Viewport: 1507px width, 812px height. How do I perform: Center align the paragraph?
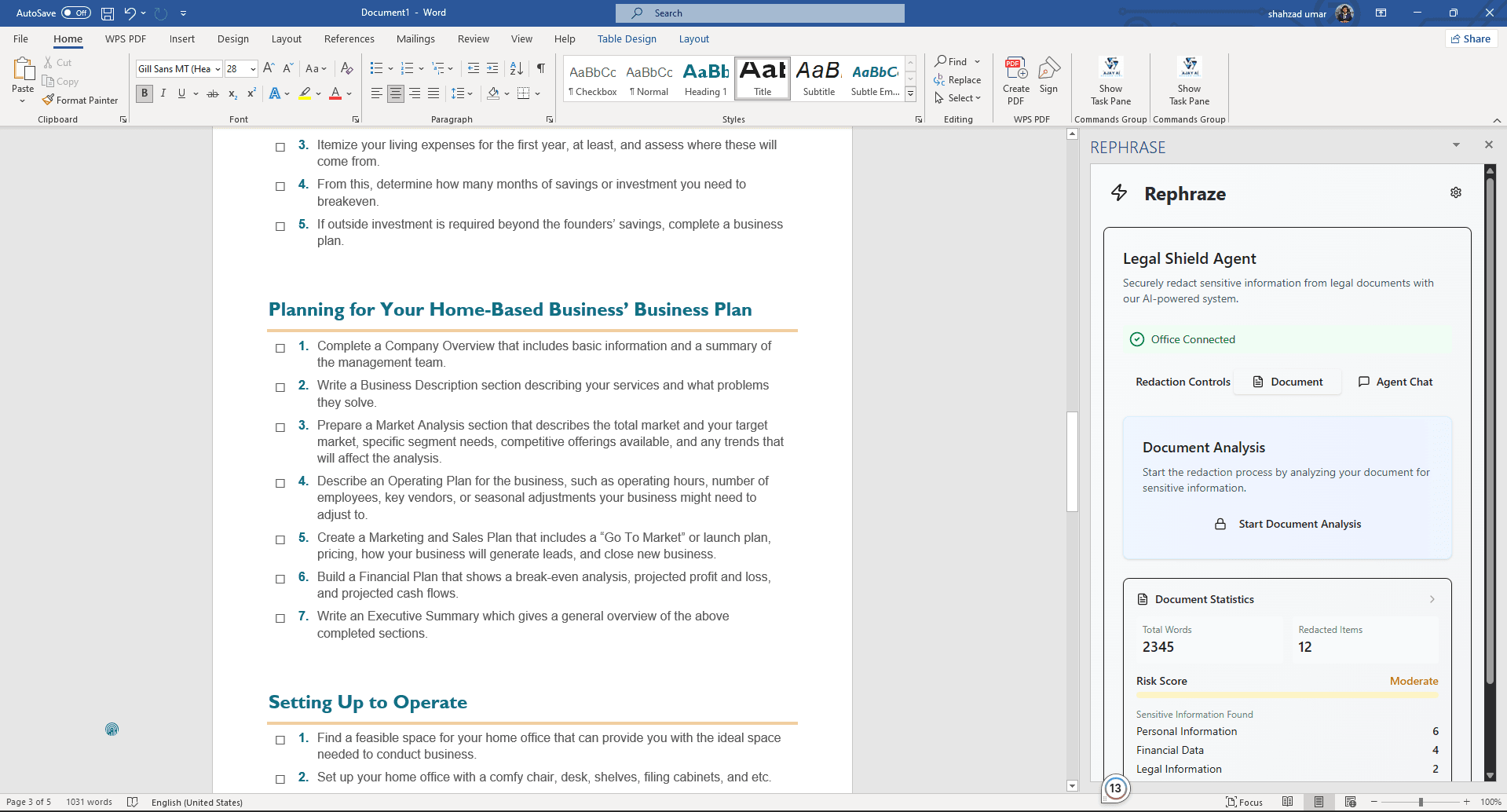pyautogui.click(x=396, y=93)
